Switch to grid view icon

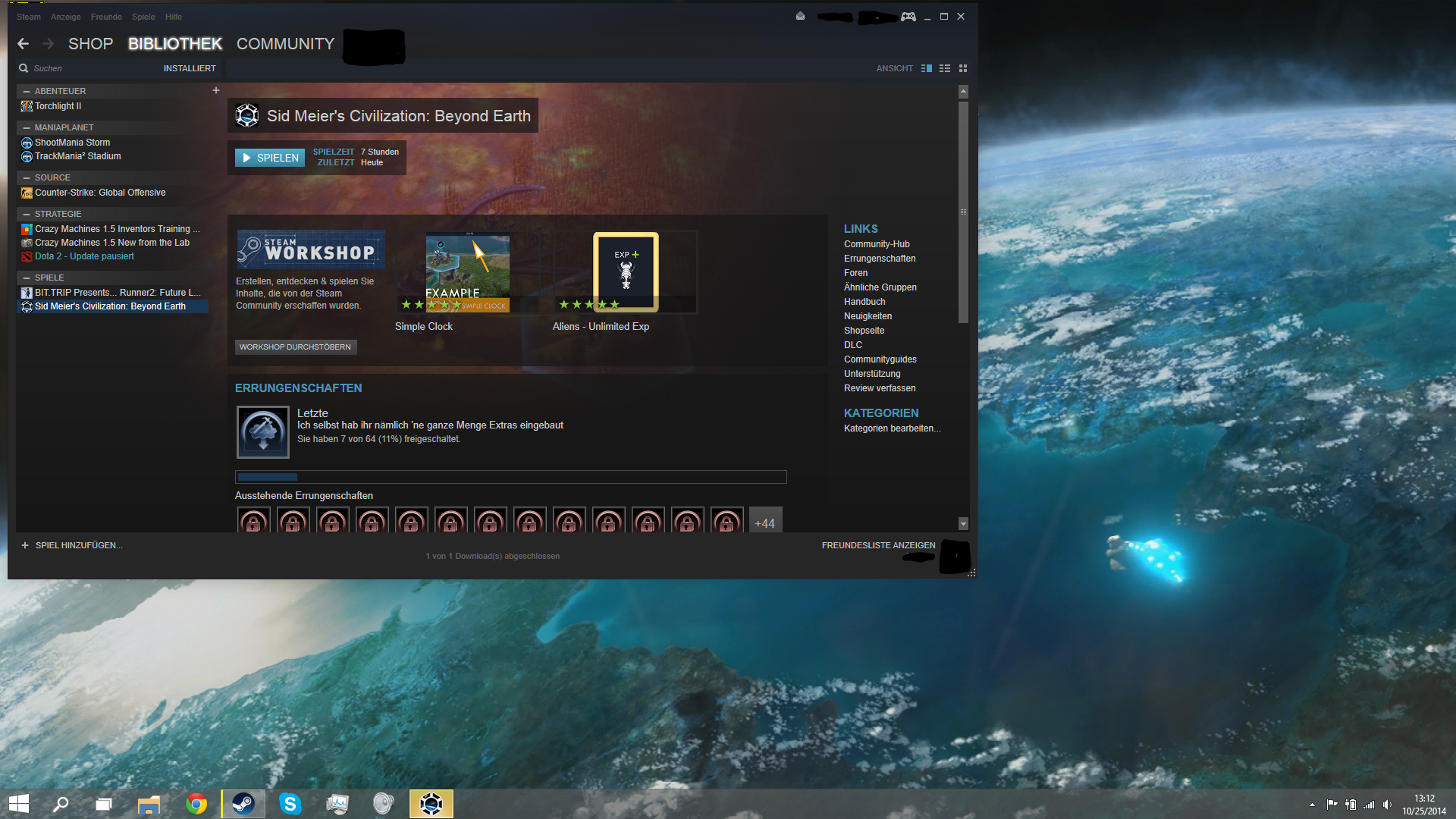coord(963,68)
